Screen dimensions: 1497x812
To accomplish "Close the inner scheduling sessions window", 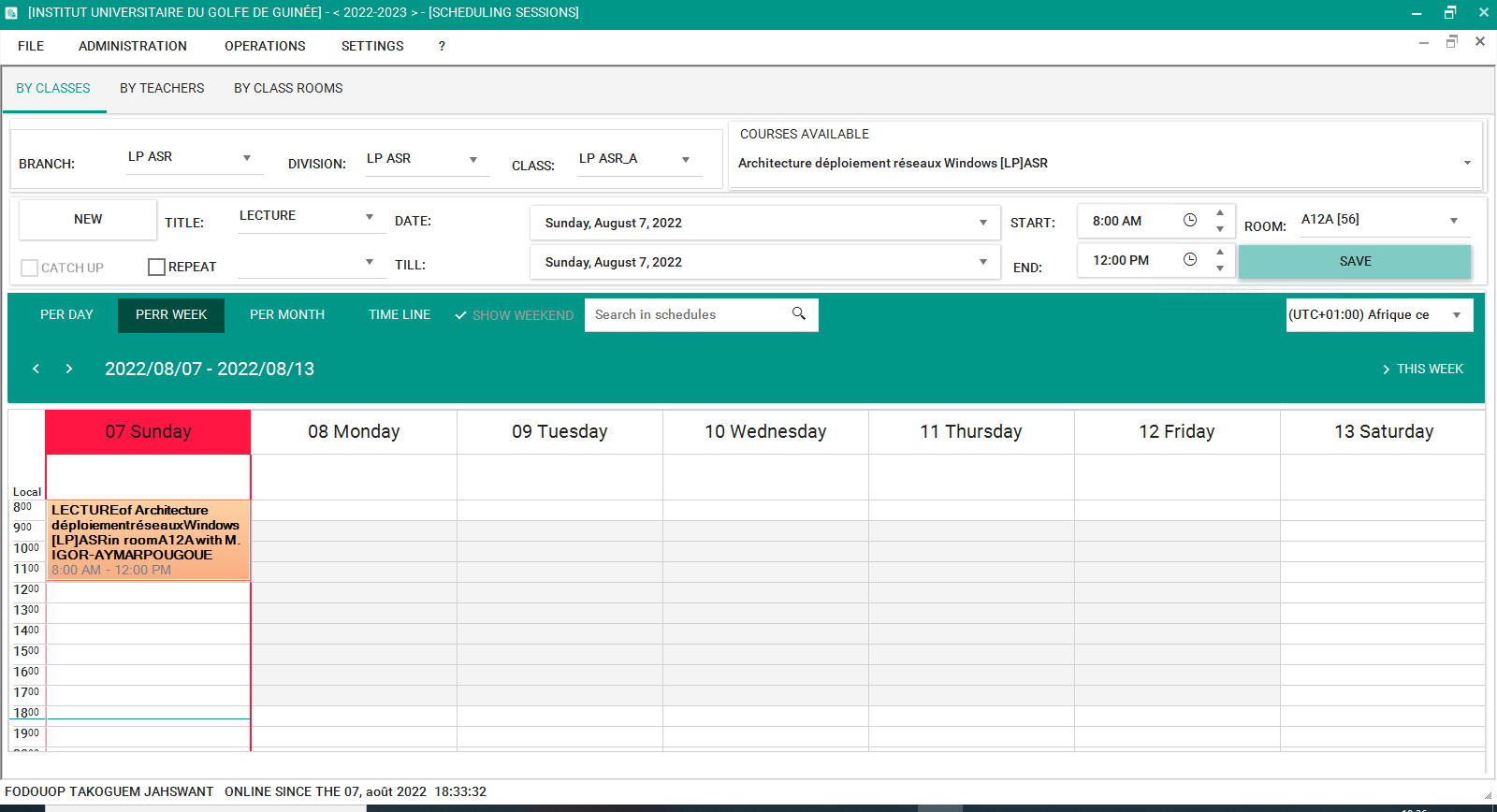I will tap(1480, 41).
